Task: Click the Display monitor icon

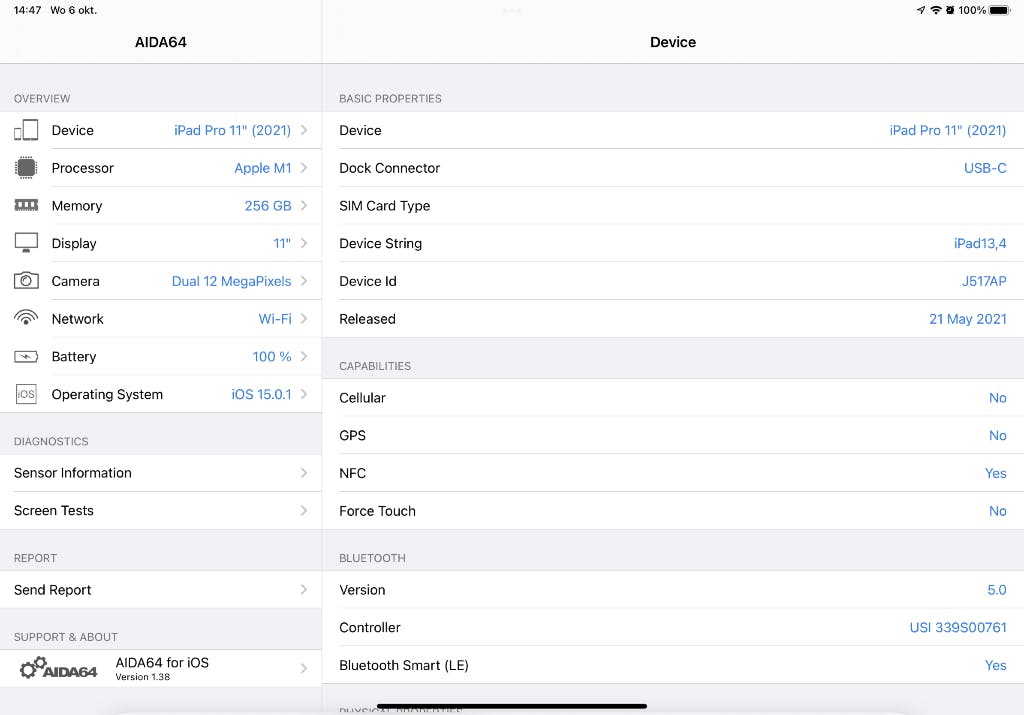Action: click(x=26, y=243)
